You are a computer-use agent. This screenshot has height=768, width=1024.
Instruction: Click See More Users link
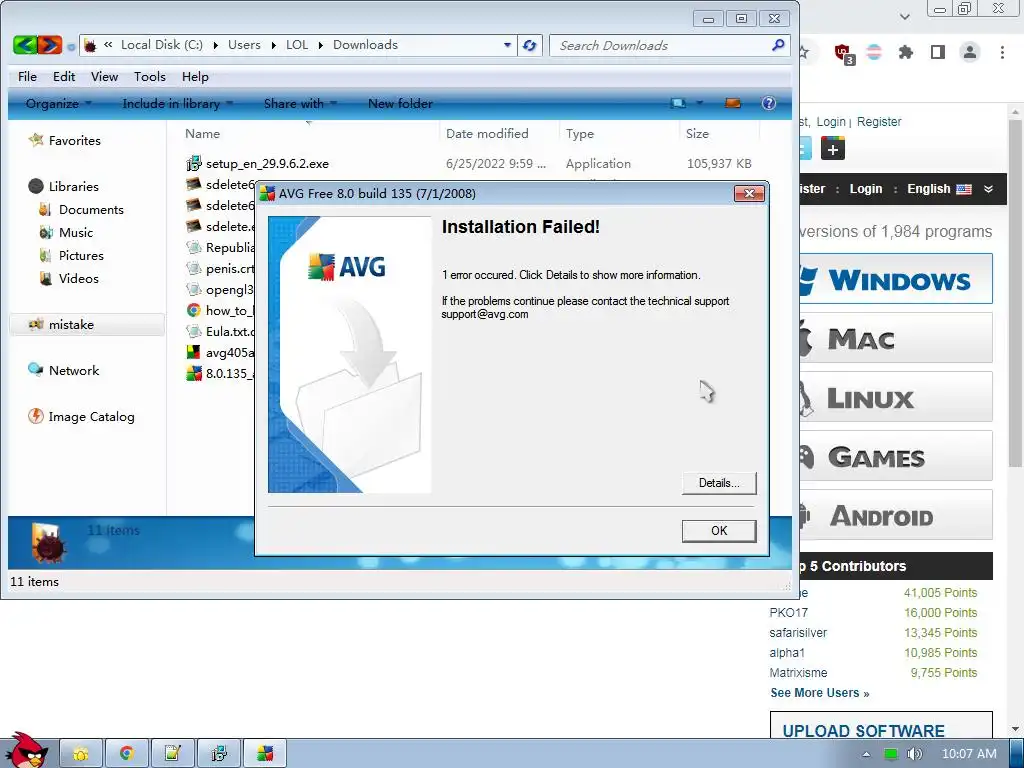pos(820,693)
